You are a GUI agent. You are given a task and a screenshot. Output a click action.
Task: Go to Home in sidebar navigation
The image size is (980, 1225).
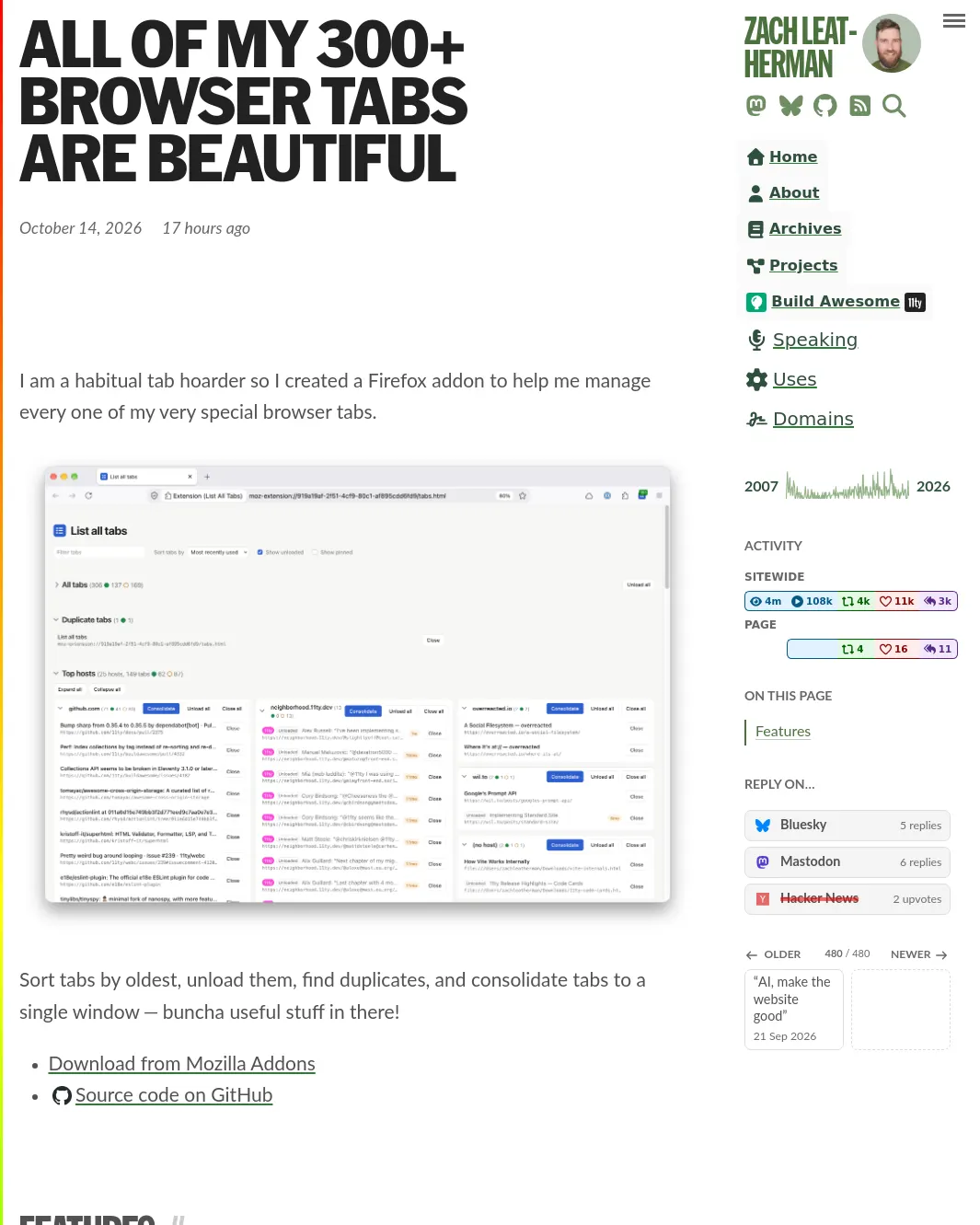pyautogui.click(x=793, y=156)
